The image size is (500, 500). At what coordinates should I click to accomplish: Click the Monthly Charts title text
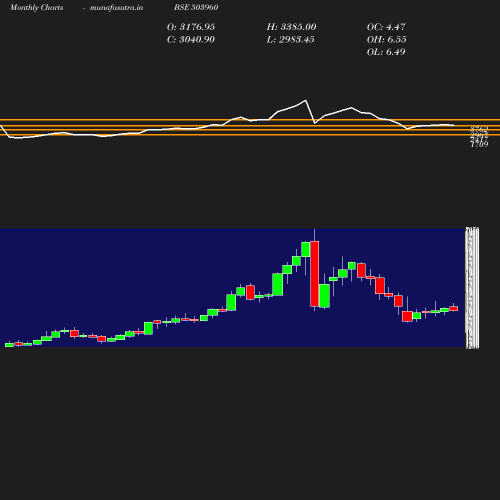36,7
